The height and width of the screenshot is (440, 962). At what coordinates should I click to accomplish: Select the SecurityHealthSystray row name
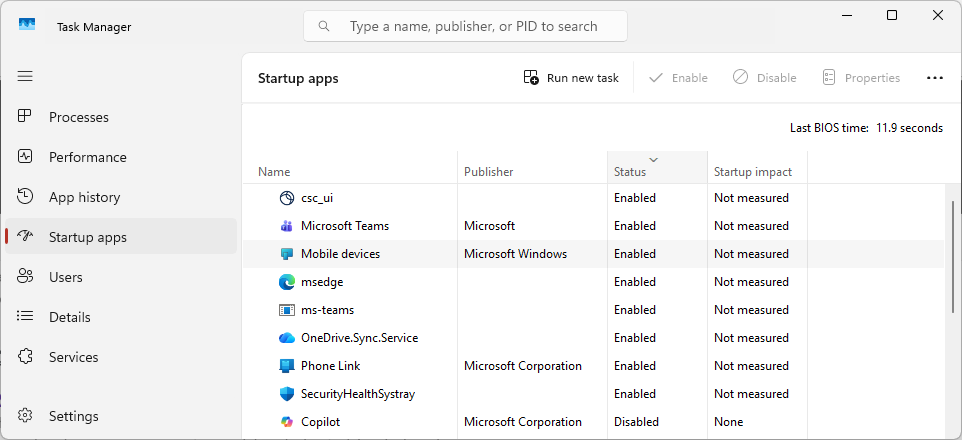358,394
